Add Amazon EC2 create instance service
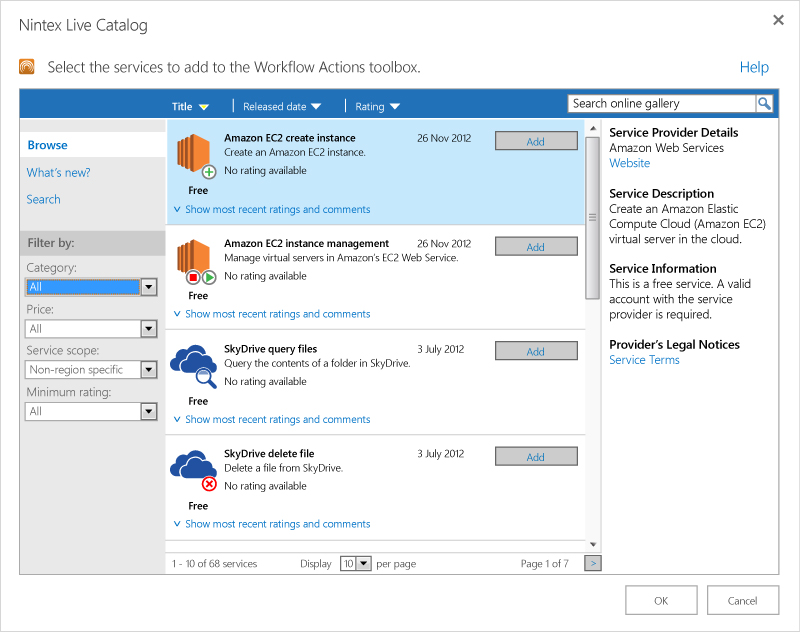Viewport: 800px width, 632px height. click(x=536, y=141)
